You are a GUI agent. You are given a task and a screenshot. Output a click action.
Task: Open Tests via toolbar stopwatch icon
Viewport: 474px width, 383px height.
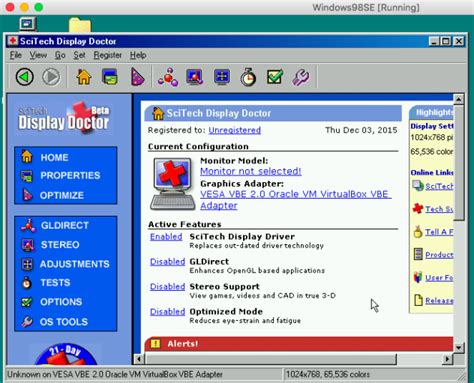tap(248, 77)
